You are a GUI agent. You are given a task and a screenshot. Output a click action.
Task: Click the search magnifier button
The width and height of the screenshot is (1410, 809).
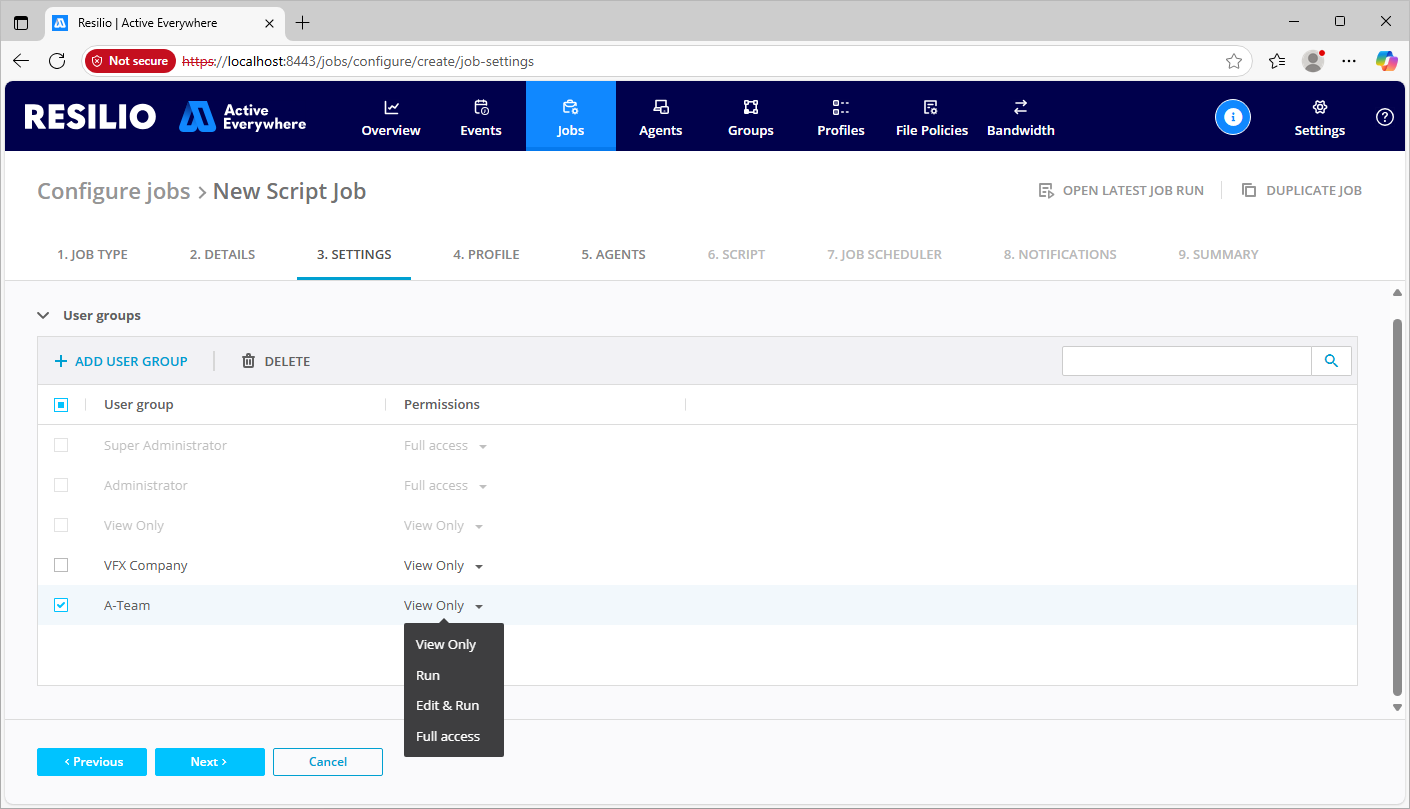pyautogui.click(x=1331, y=361)
